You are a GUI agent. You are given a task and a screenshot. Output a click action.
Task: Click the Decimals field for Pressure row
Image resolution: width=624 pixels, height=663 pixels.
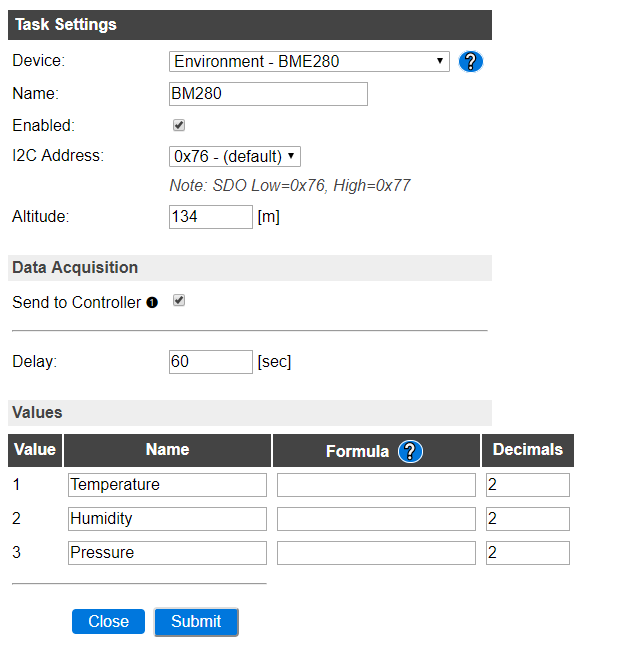[528, 553]
